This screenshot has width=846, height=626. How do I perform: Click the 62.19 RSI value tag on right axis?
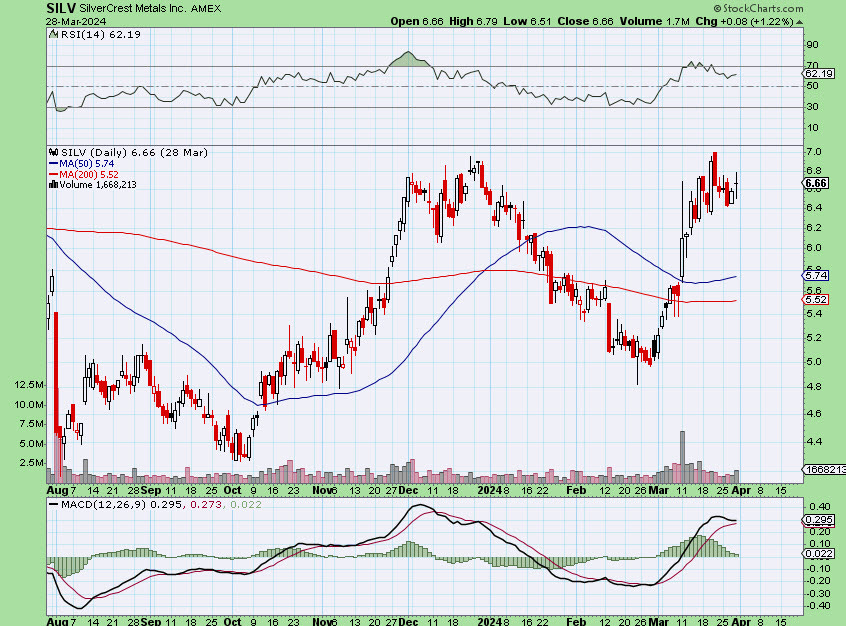819,73
